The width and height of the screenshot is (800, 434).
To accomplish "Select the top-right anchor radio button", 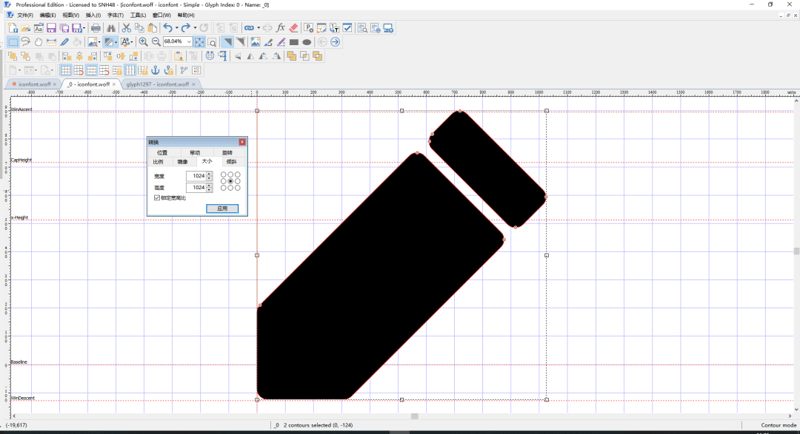I will (x=238, y=174).
